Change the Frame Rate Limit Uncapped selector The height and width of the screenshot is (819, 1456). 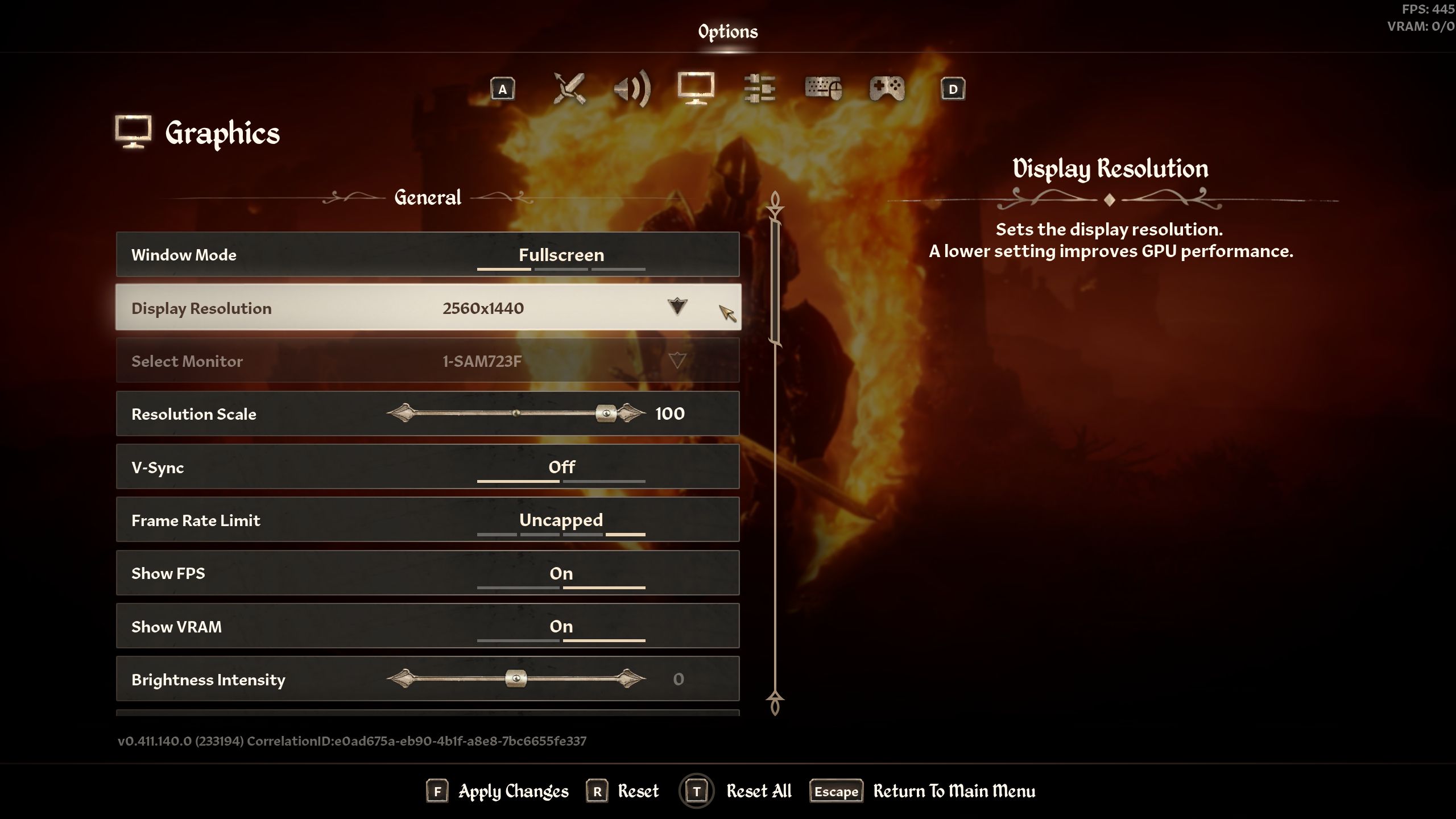tap(561, 520)
